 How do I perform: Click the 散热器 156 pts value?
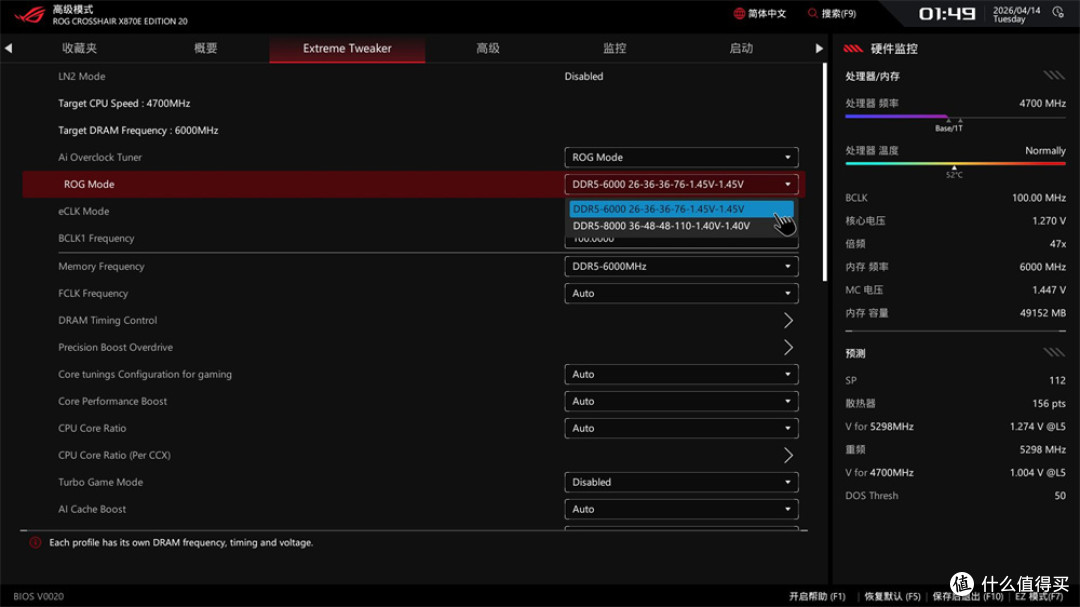[1049, 404]
